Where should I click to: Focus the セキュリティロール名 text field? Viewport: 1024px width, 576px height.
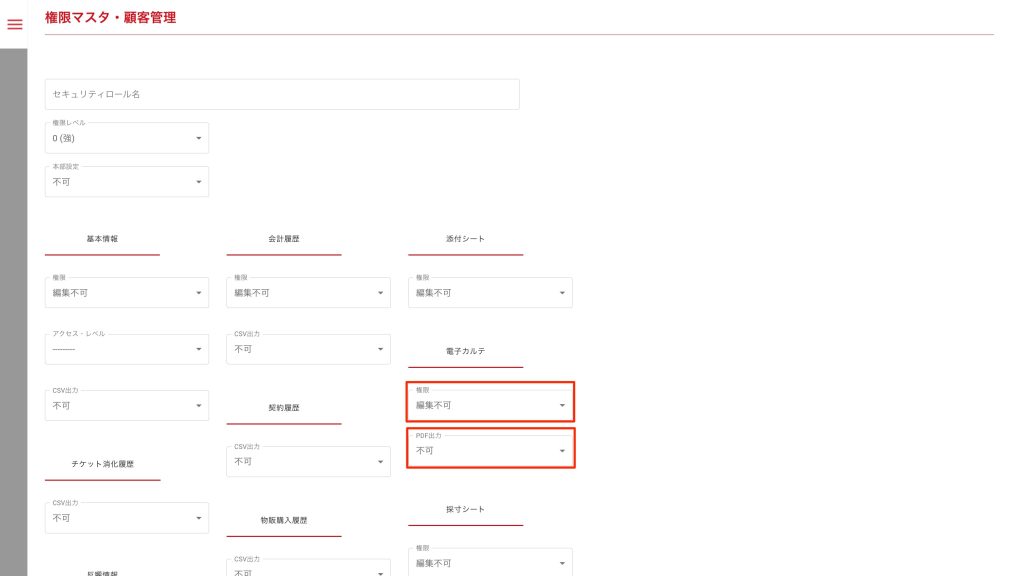click(x=282, y=94)
